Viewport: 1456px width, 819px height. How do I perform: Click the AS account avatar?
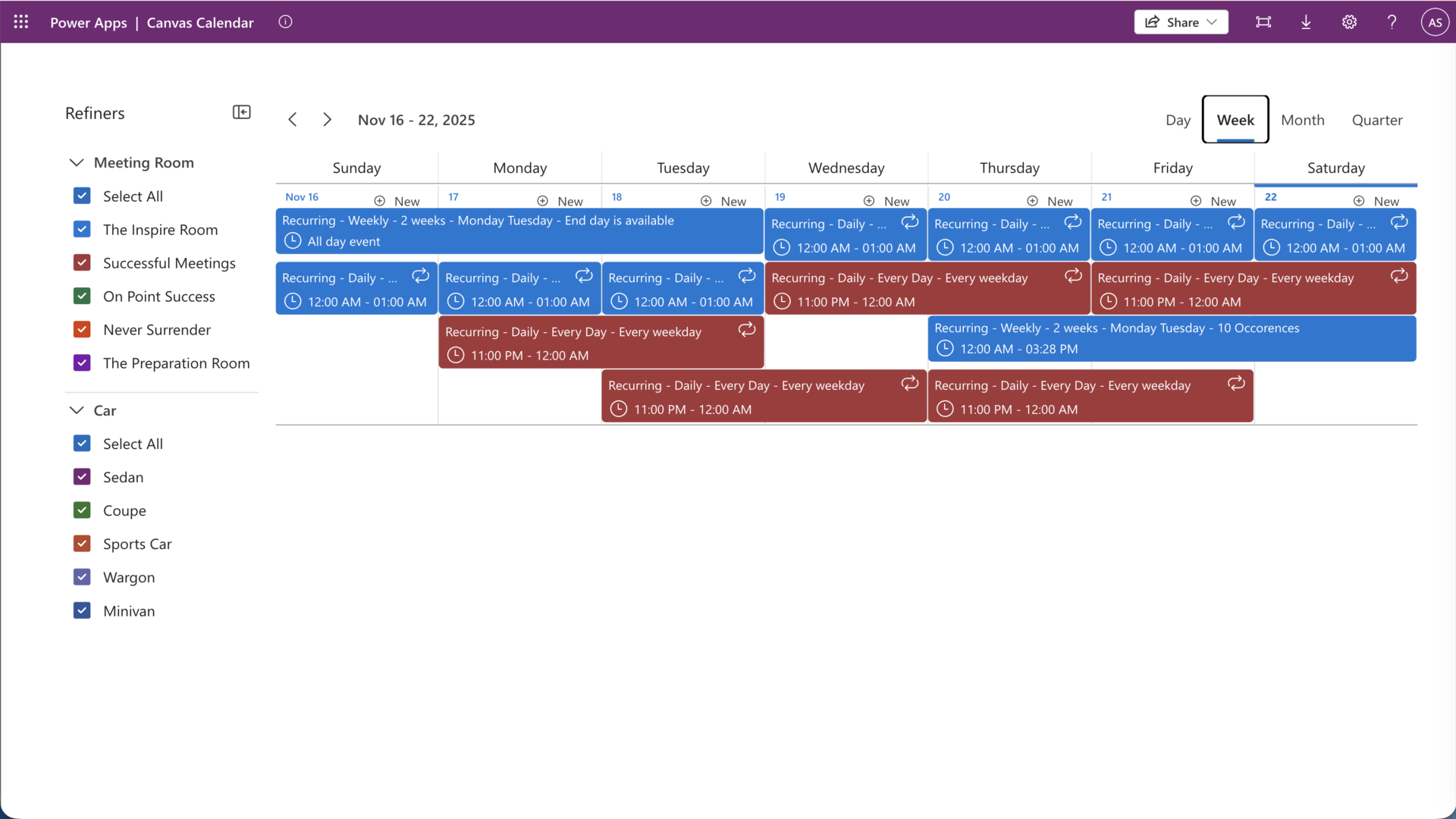pos(1434,22)
